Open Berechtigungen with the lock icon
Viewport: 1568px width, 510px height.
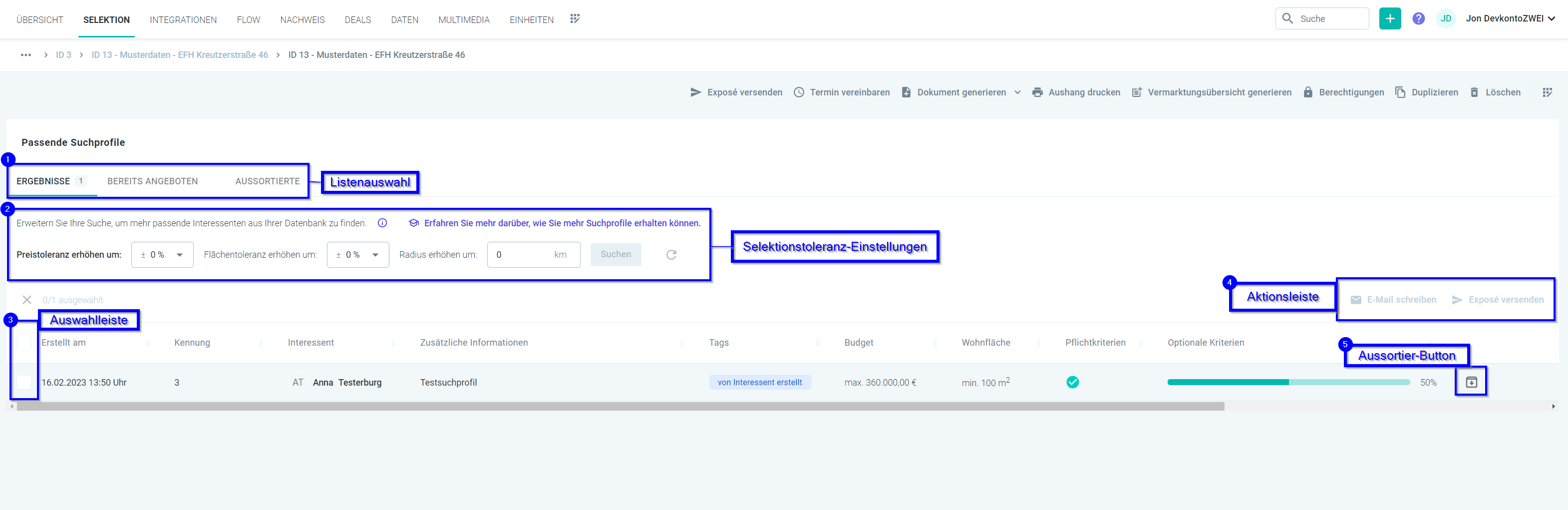point(1307,92)
